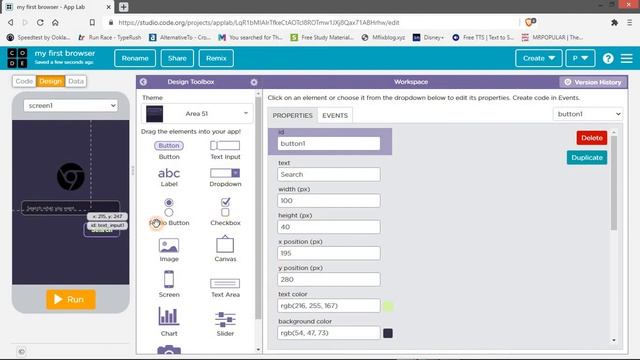Open Brave shields icon
Screen dimensions: 640x360
pos(530,22)
